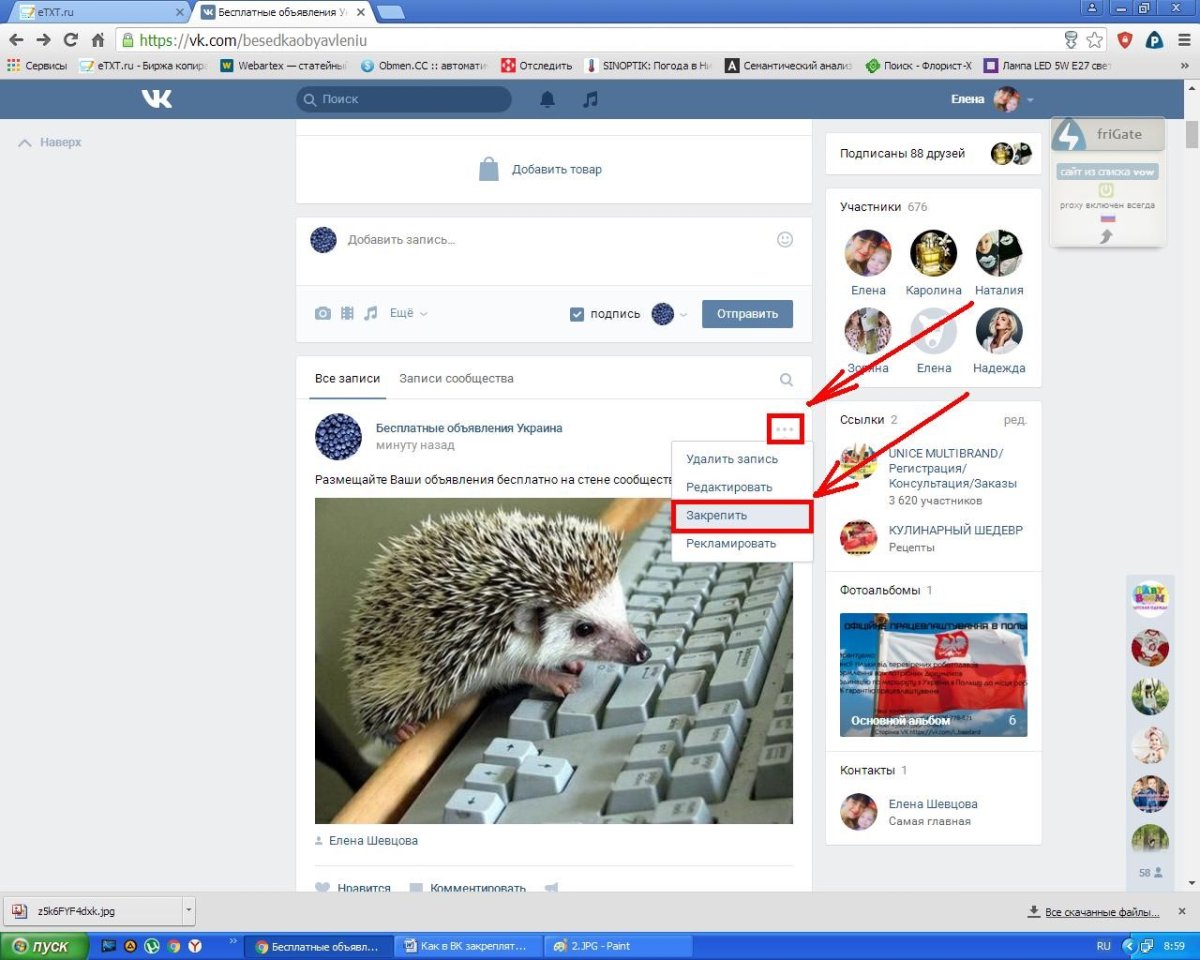Image resolution: width=1200 pixels, height=960 pixels.
Task: Open Все скачанные файлы link
Action: tap(1101, 912)
